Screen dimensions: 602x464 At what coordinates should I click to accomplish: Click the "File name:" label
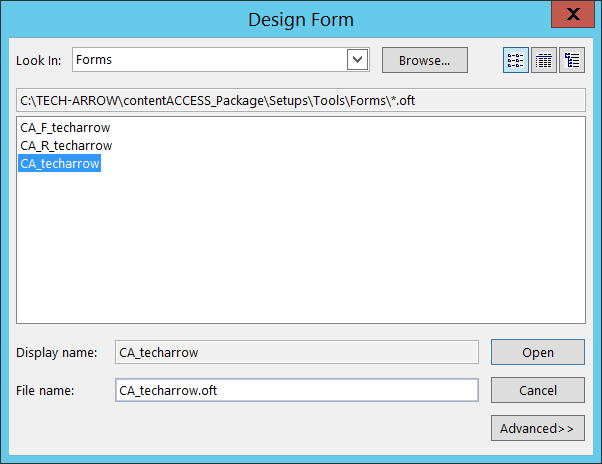point(45,390)
